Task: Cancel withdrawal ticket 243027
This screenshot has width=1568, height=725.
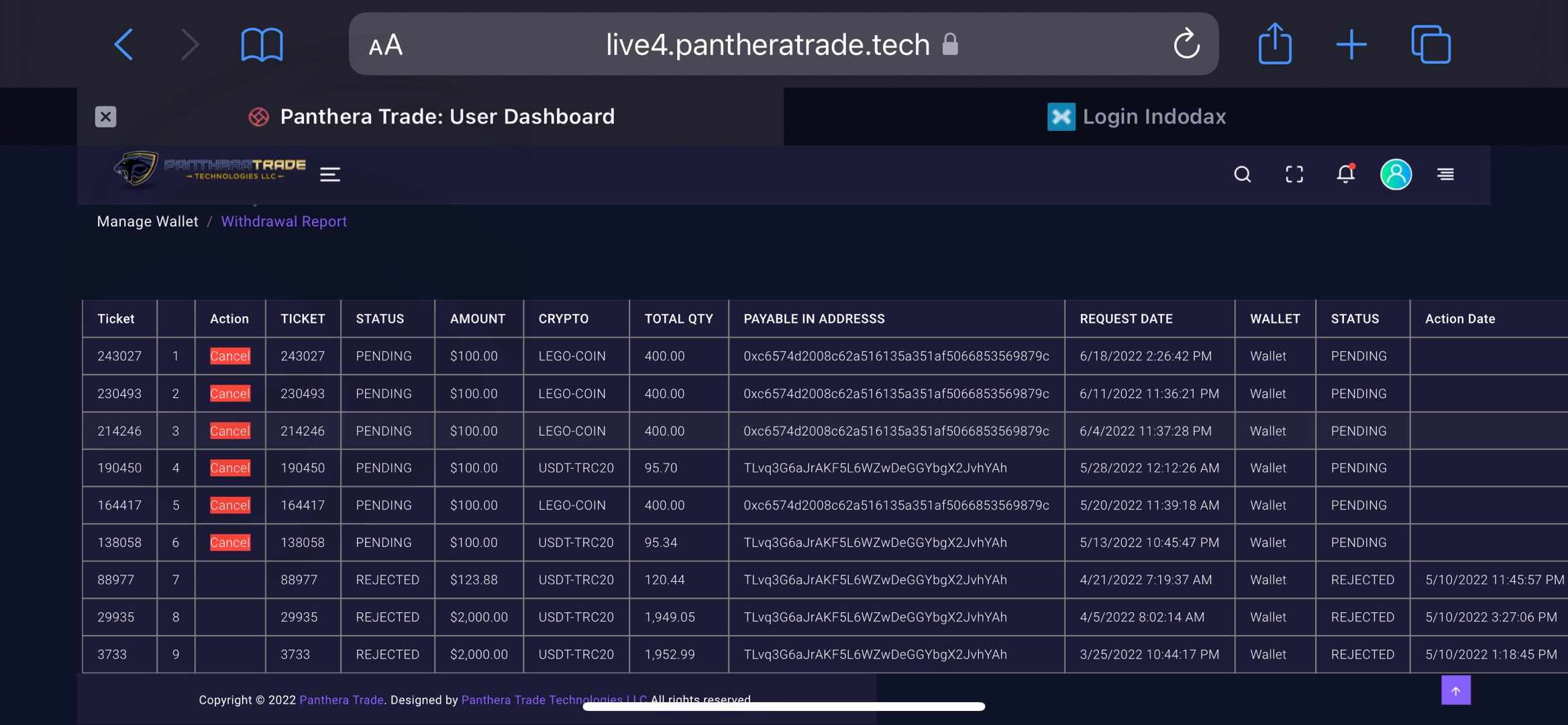Action: click(229, 356)
